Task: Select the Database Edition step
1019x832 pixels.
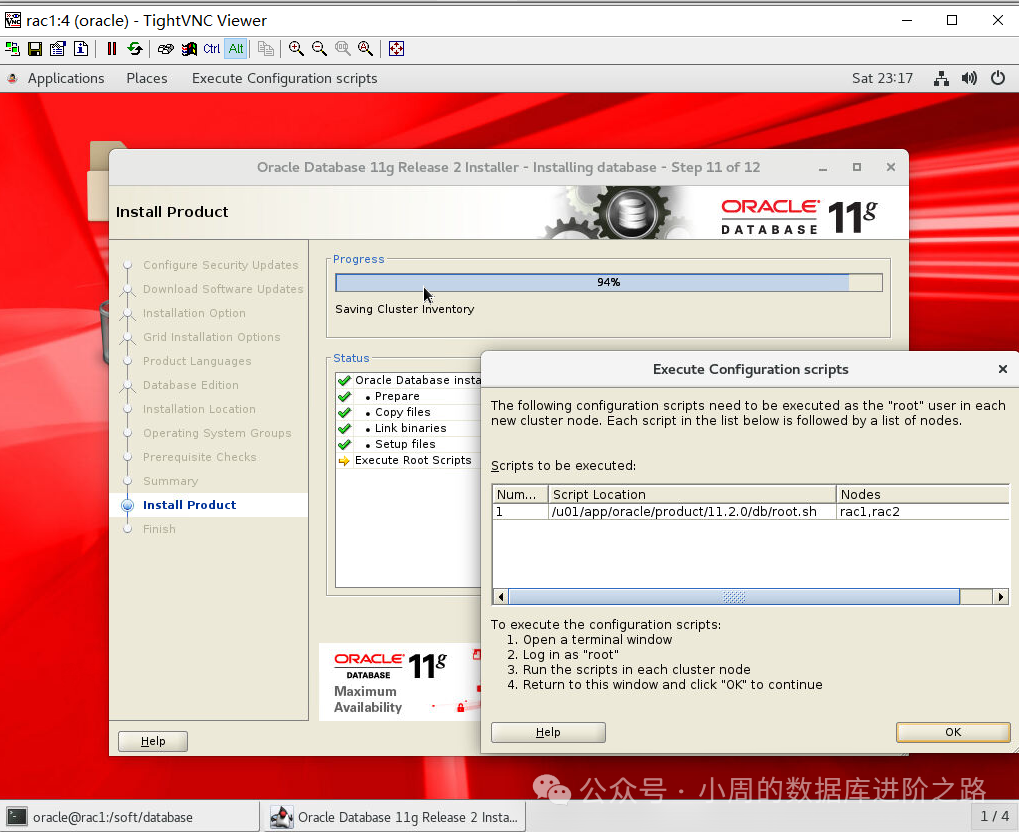Action: (x=190, y=385)
